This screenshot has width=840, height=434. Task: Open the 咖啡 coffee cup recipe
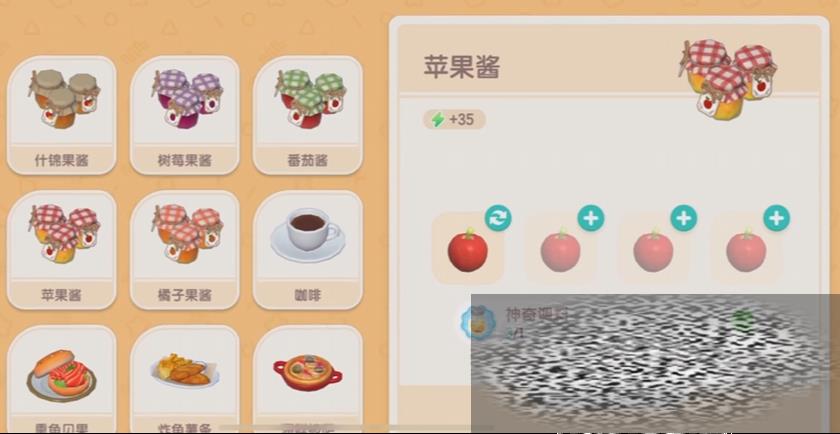[x=308, y=250]
